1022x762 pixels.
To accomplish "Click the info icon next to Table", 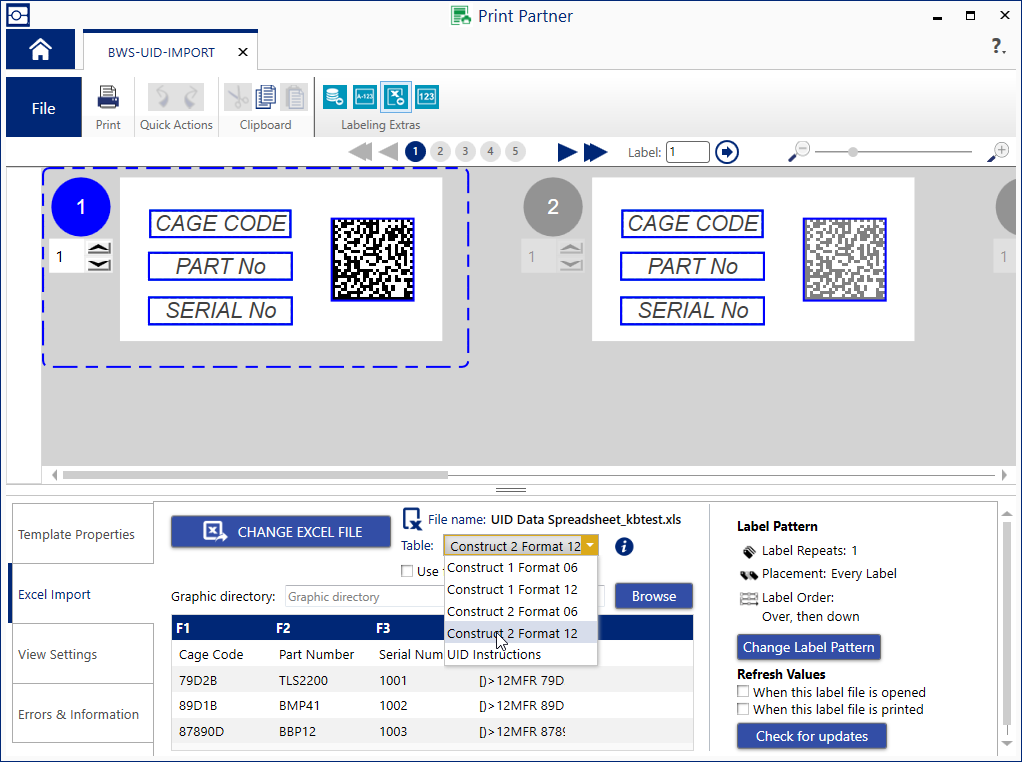I will tap(624, 546).
